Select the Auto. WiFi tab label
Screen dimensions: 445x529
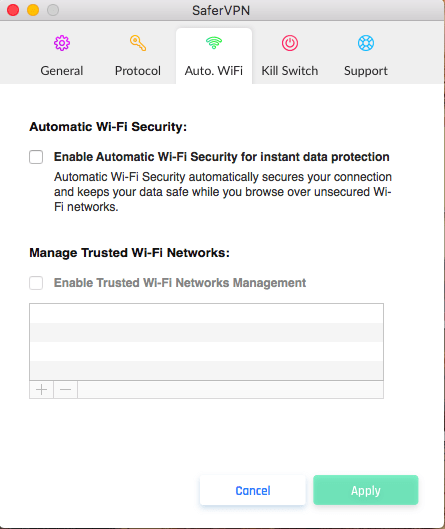tap(214, 71)
